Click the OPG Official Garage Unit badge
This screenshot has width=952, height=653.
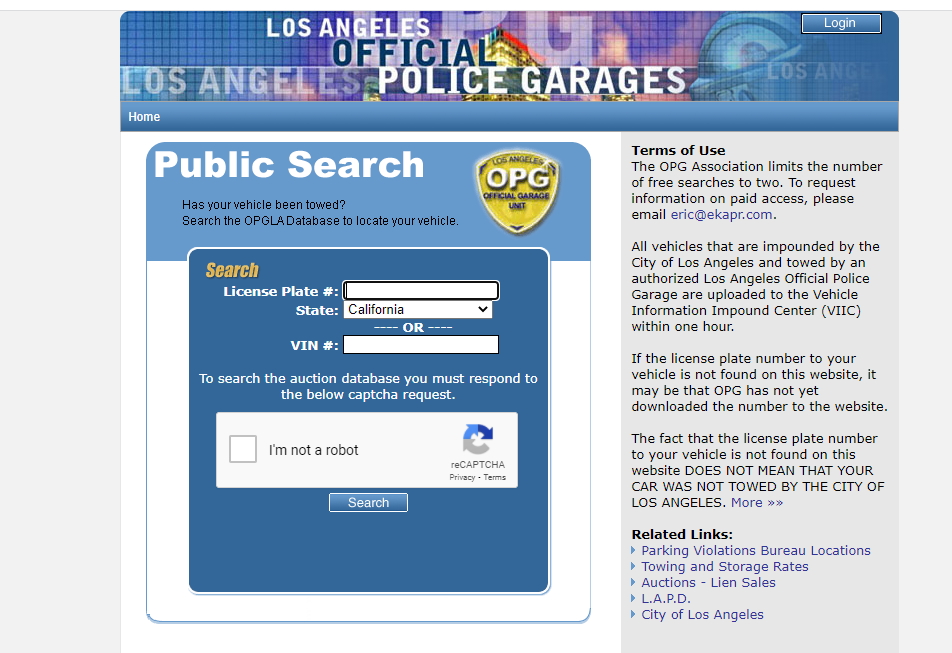[517, 192]
